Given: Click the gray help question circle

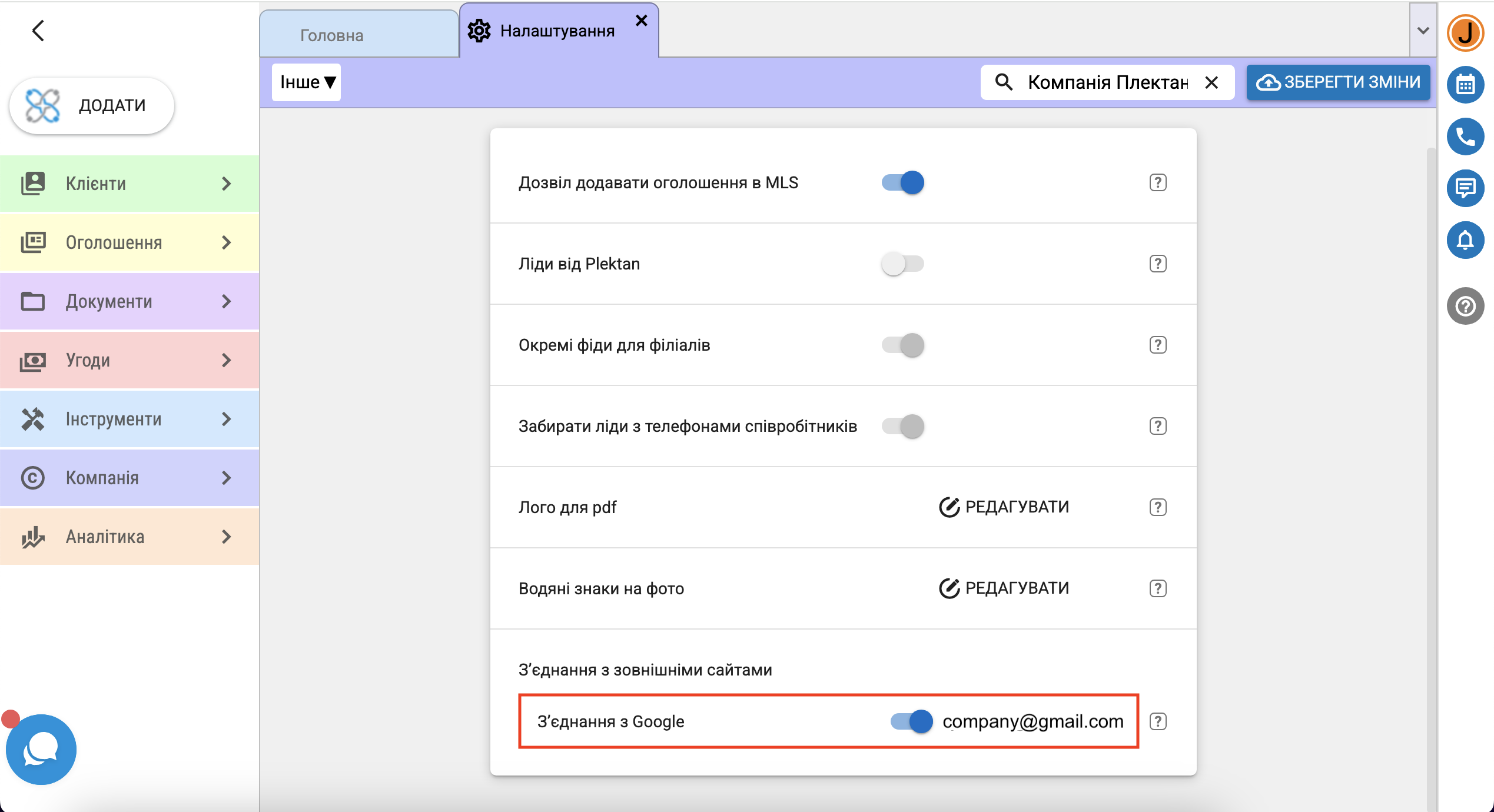Looking at the screenshot, I should tap(1465, 306).
